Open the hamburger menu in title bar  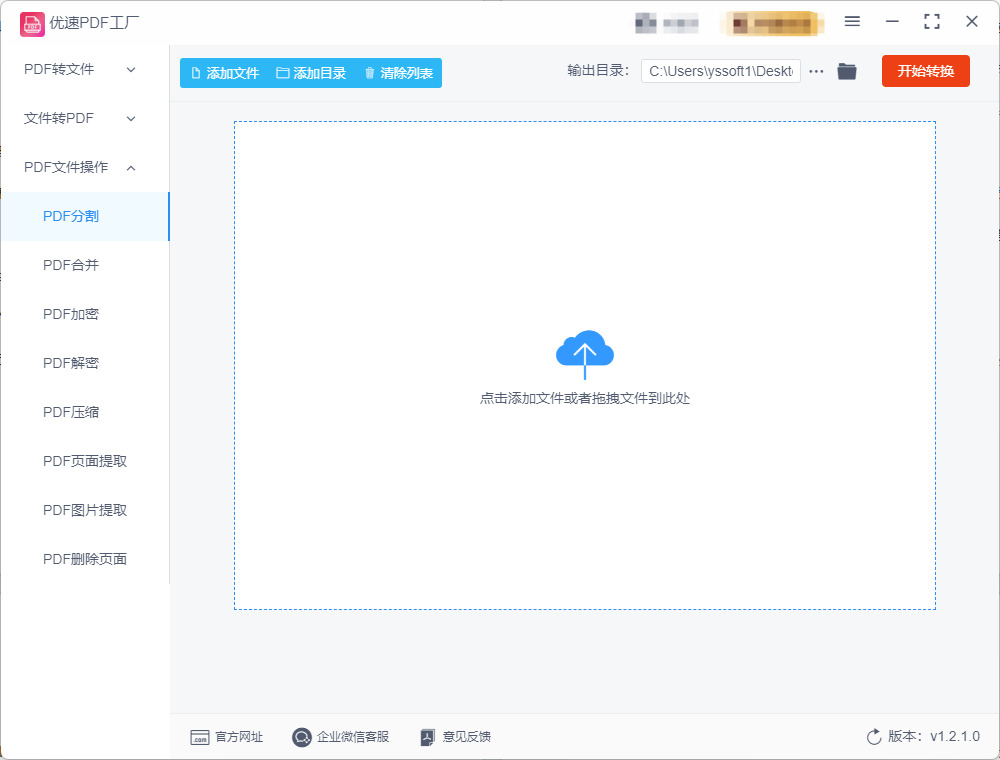click(852, 22)
